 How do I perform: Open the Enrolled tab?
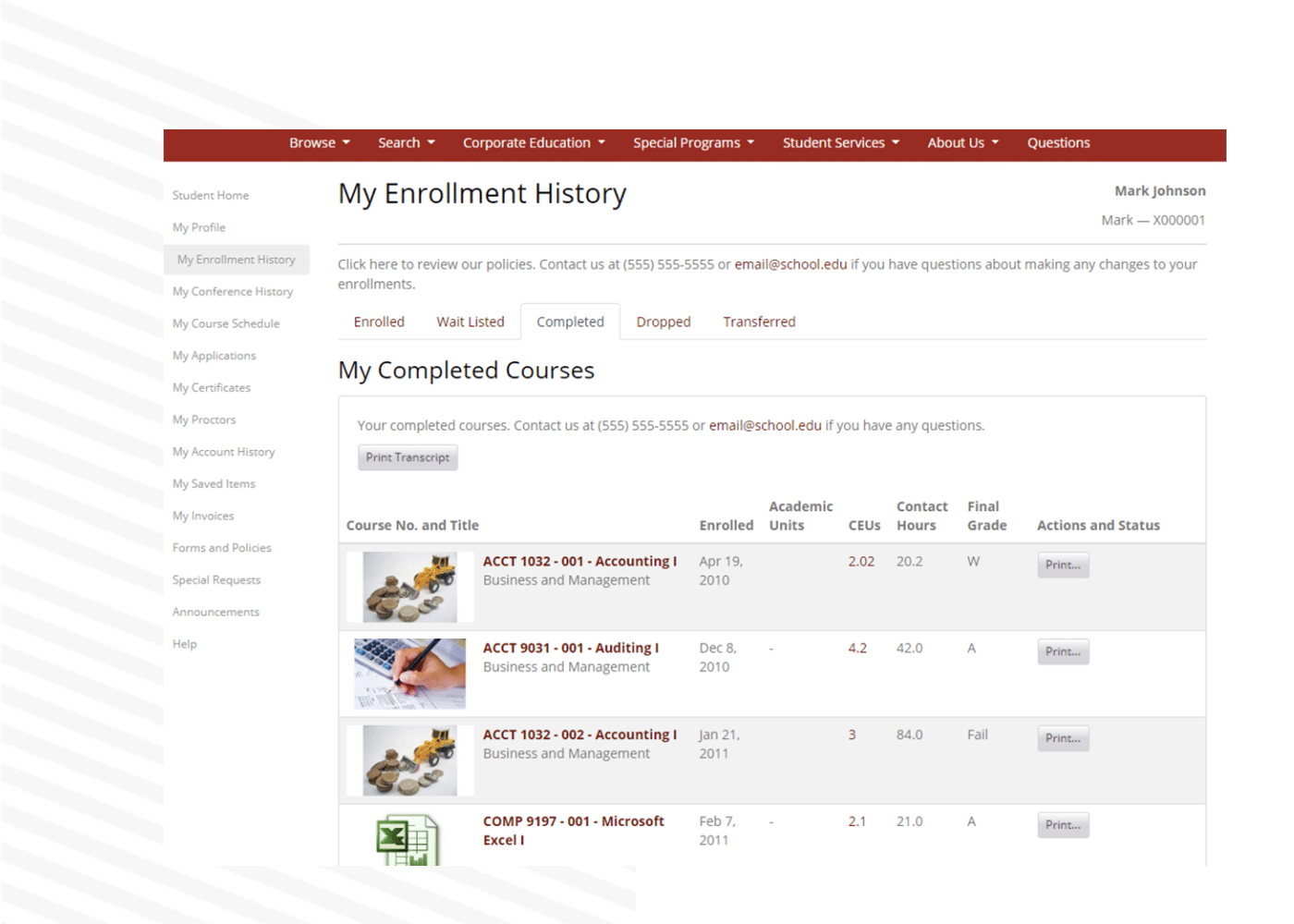pyautogui.click(x=379, y=322)
